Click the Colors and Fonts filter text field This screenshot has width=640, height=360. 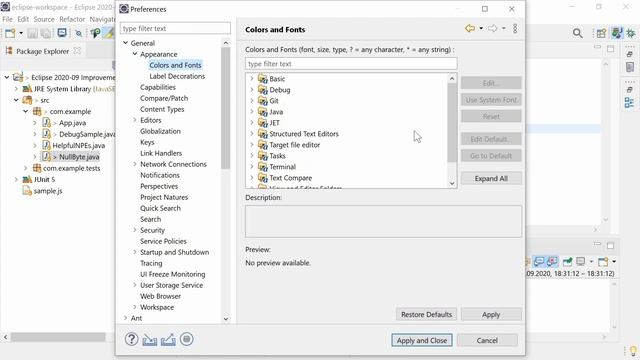(x=351, y=64)
